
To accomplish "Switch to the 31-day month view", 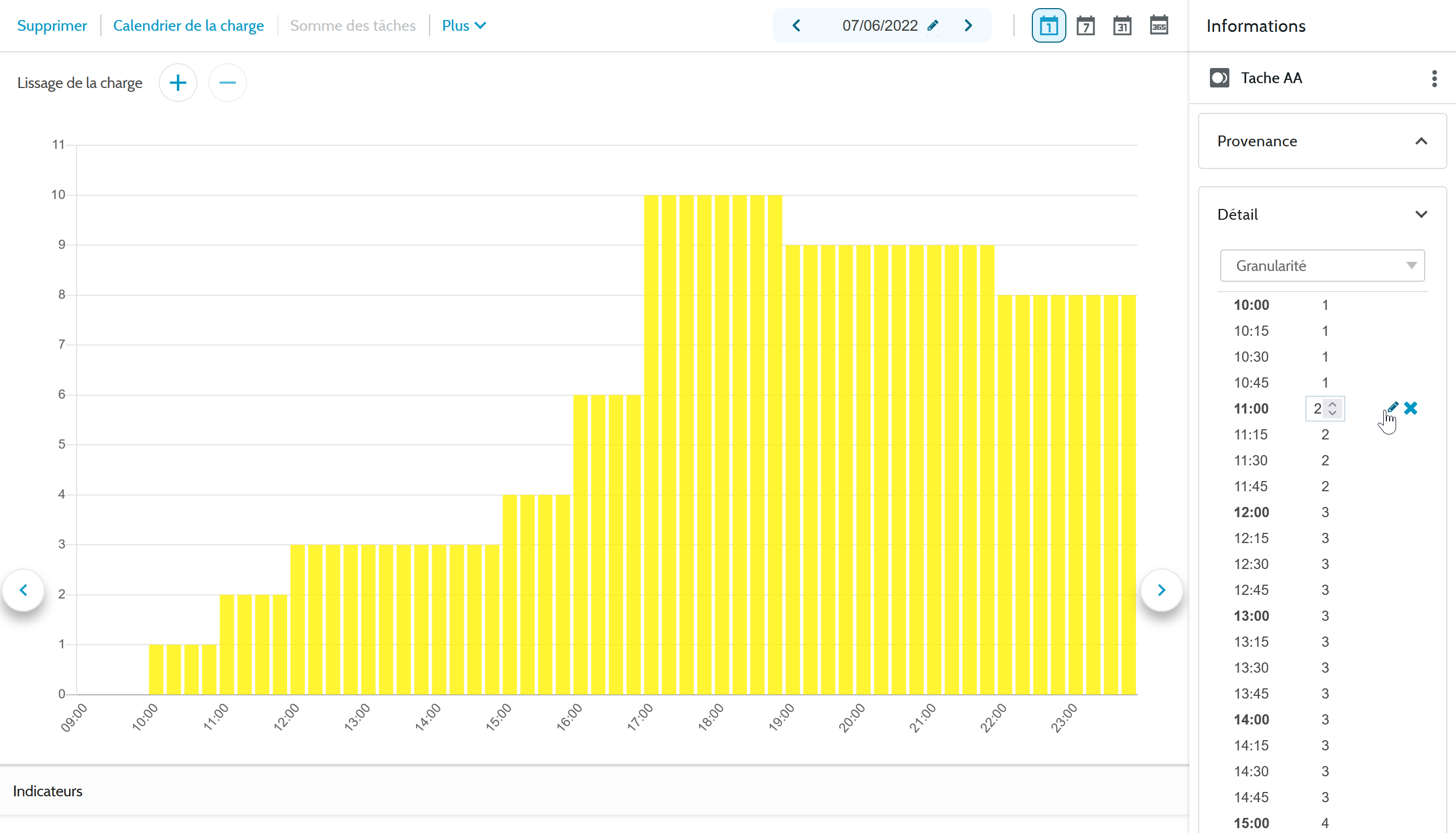I will [1122, 26].
